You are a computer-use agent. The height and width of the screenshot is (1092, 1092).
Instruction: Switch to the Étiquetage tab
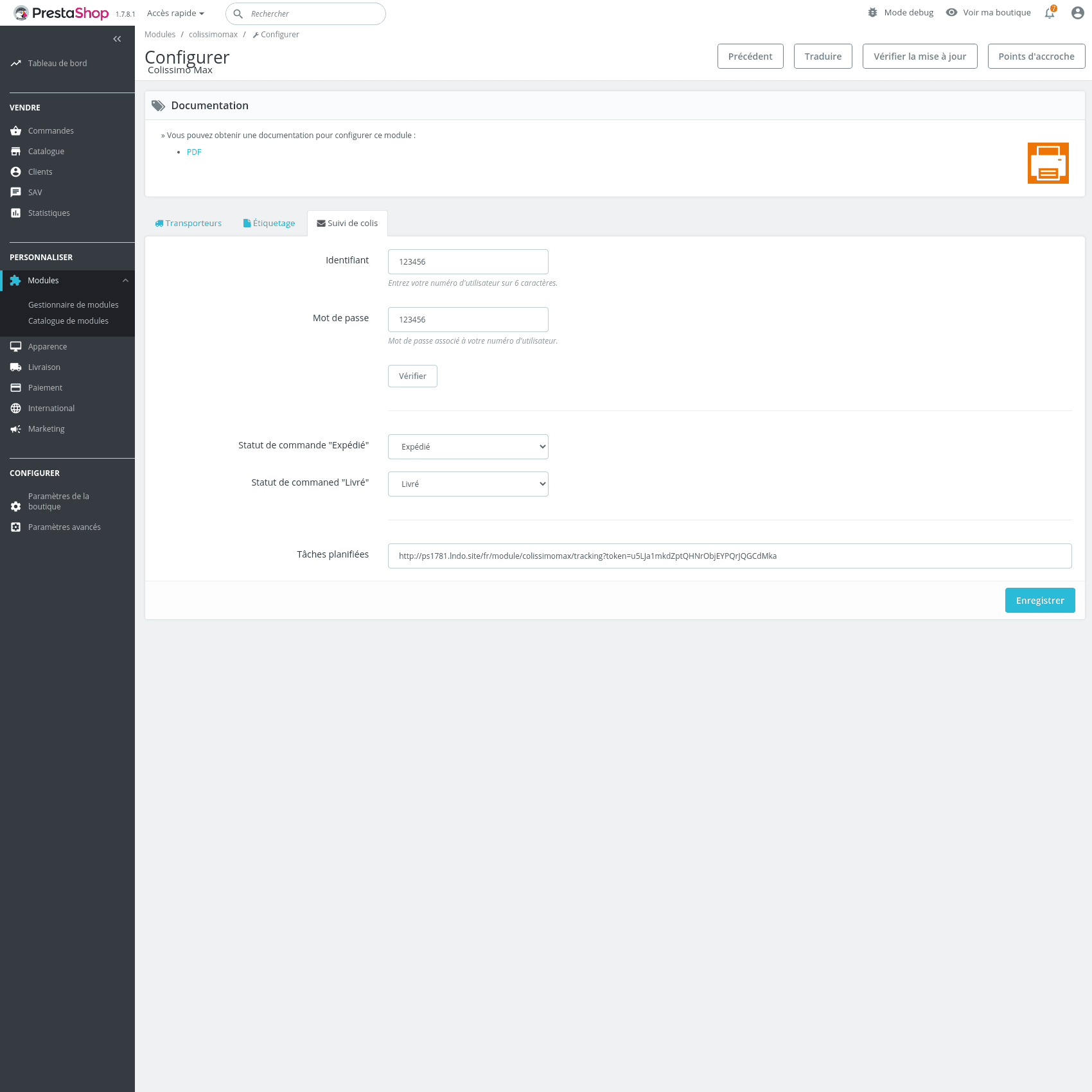(x=269, y=223)
